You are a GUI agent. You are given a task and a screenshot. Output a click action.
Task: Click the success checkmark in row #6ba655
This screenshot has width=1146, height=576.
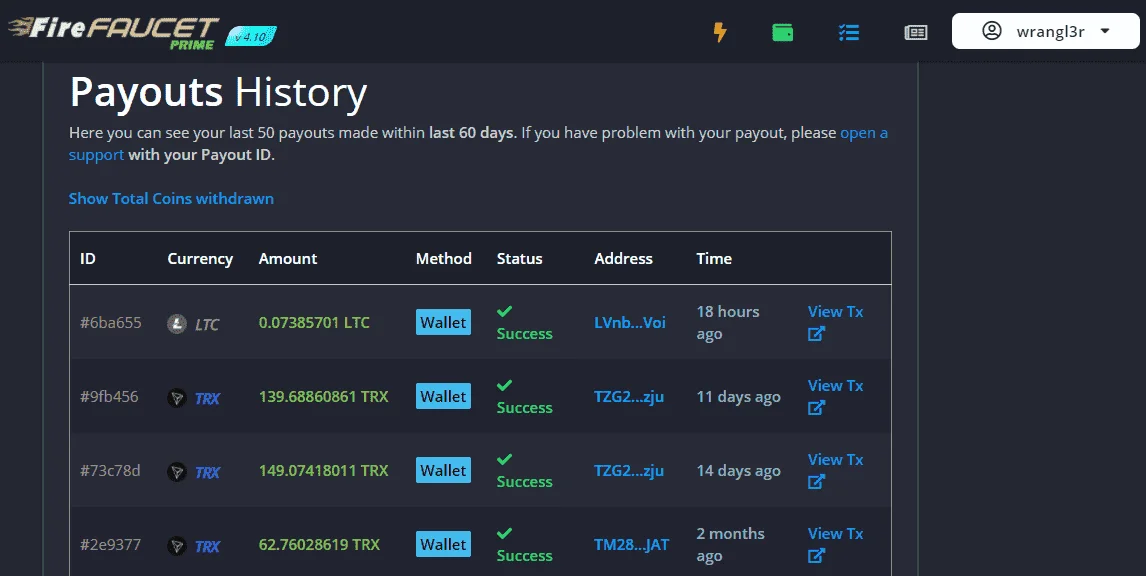(504, 311)
